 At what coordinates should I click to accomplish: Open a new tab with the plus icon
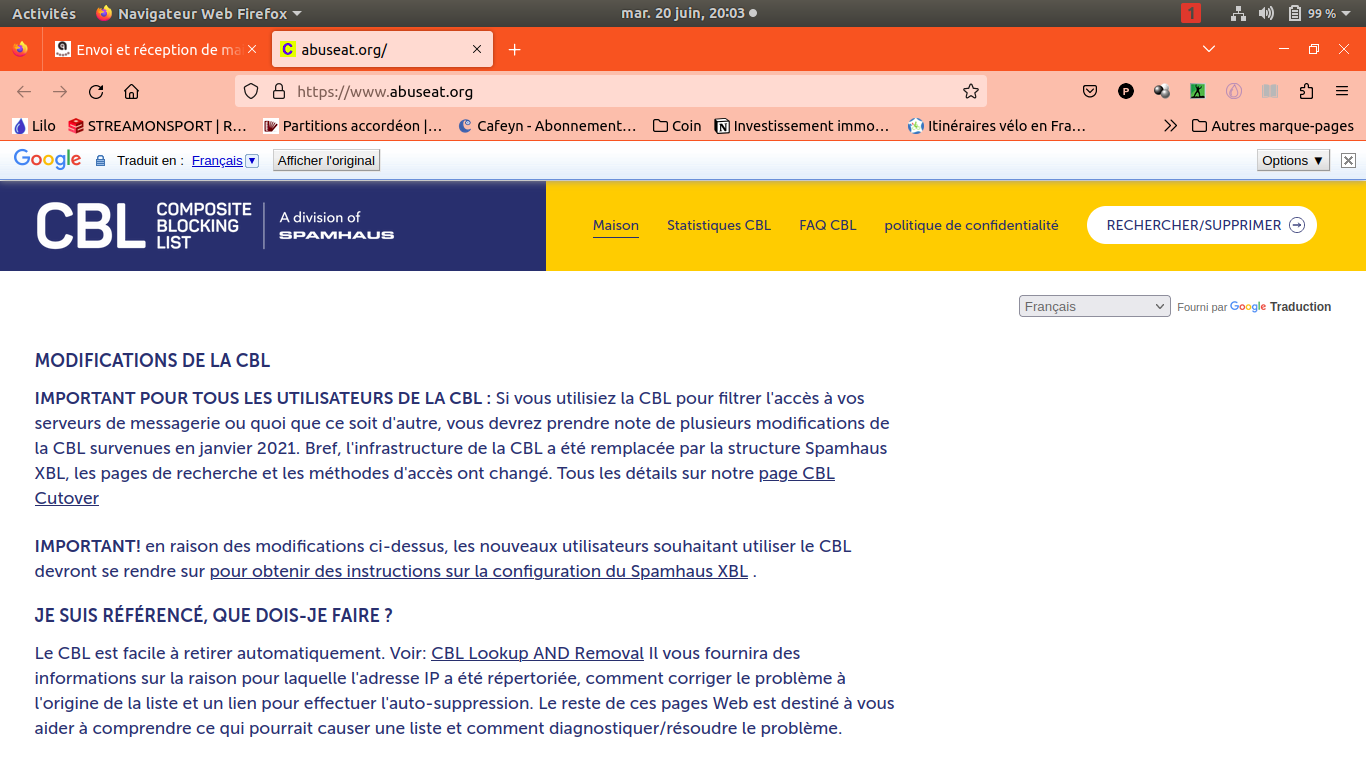click(515, 50)
